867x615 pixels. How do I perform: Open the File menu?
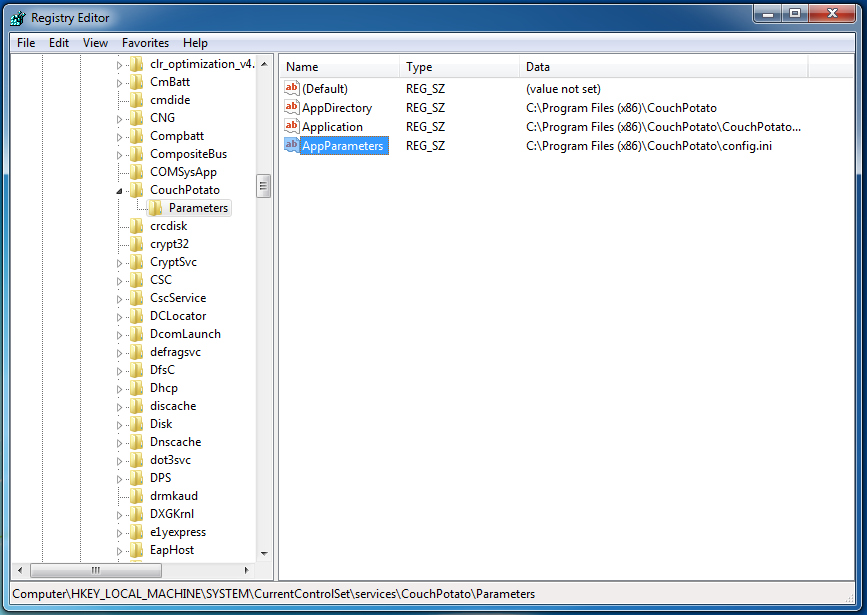point(26,43)
